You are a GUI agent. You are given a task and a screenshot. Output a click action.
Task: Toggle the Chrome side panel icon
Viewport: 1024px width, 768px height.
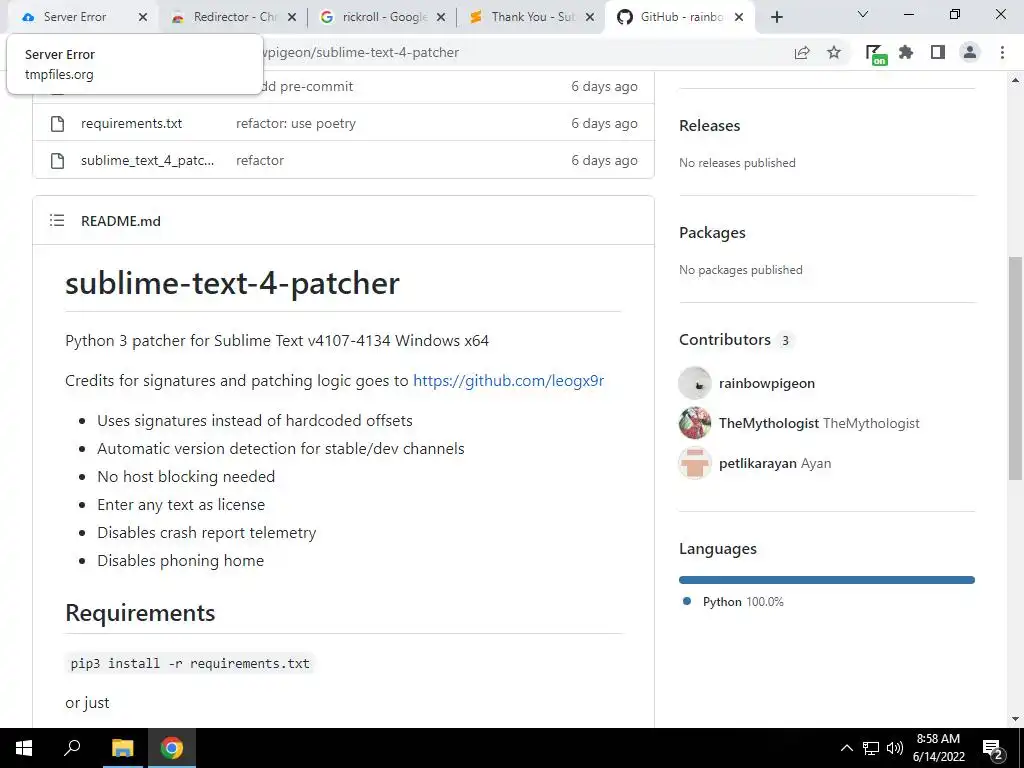click(938, 53)
